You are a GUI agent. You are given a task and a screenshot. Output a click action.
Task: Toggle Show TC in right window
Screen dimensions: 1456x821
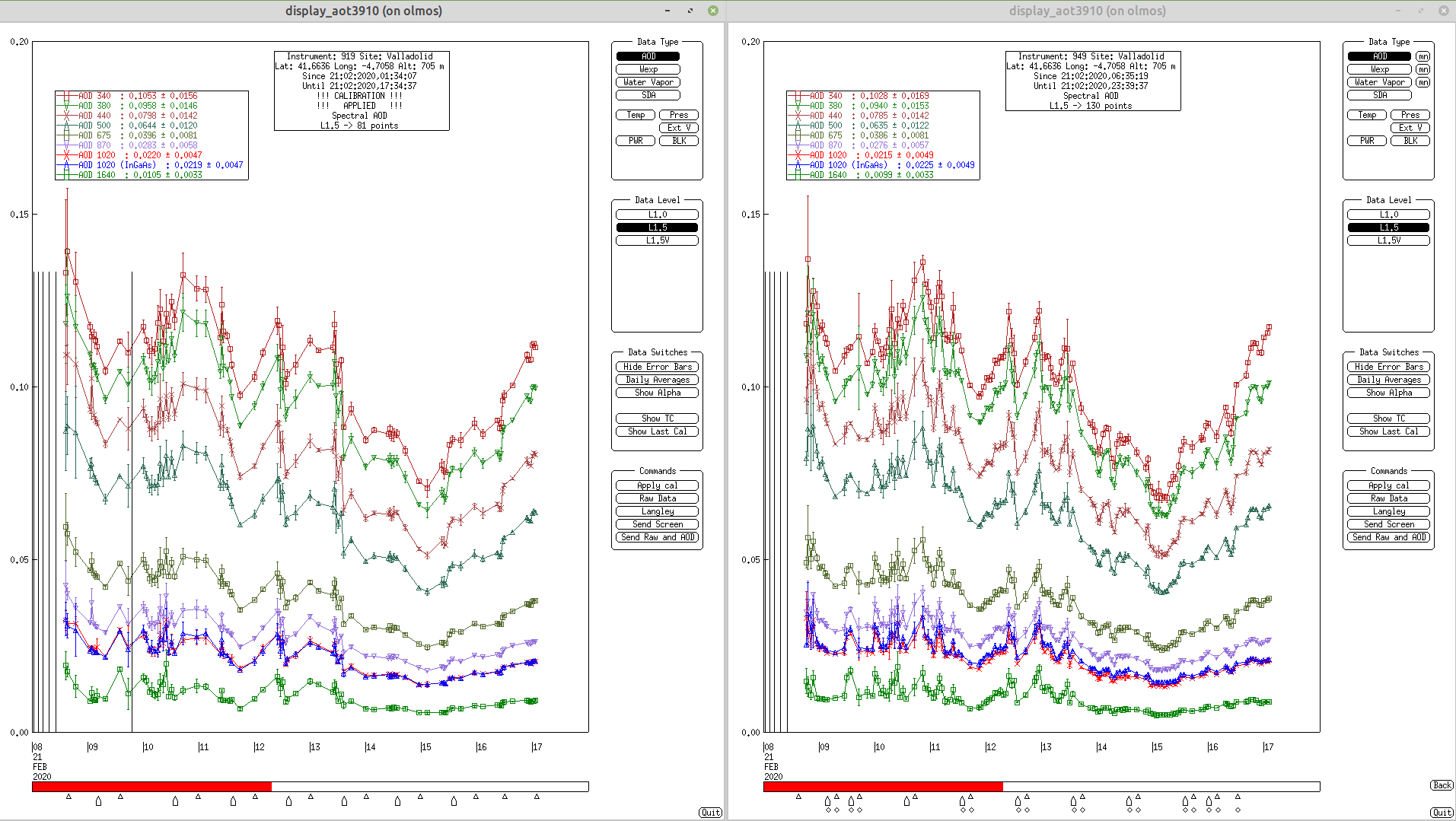pyautogui.click(x=1388, y=418)
